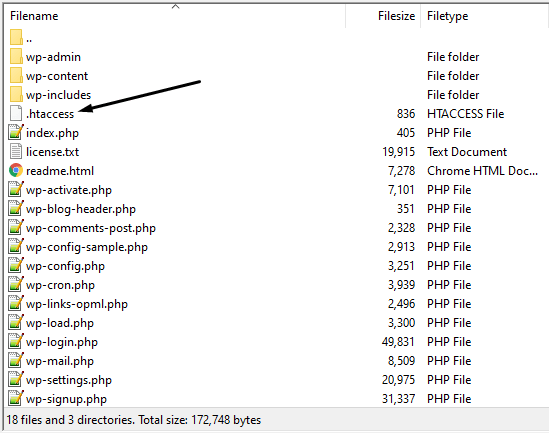Click the wp-comments-post.php file icon
This screenshot has width=549, height=433.
tap(16, 228)
